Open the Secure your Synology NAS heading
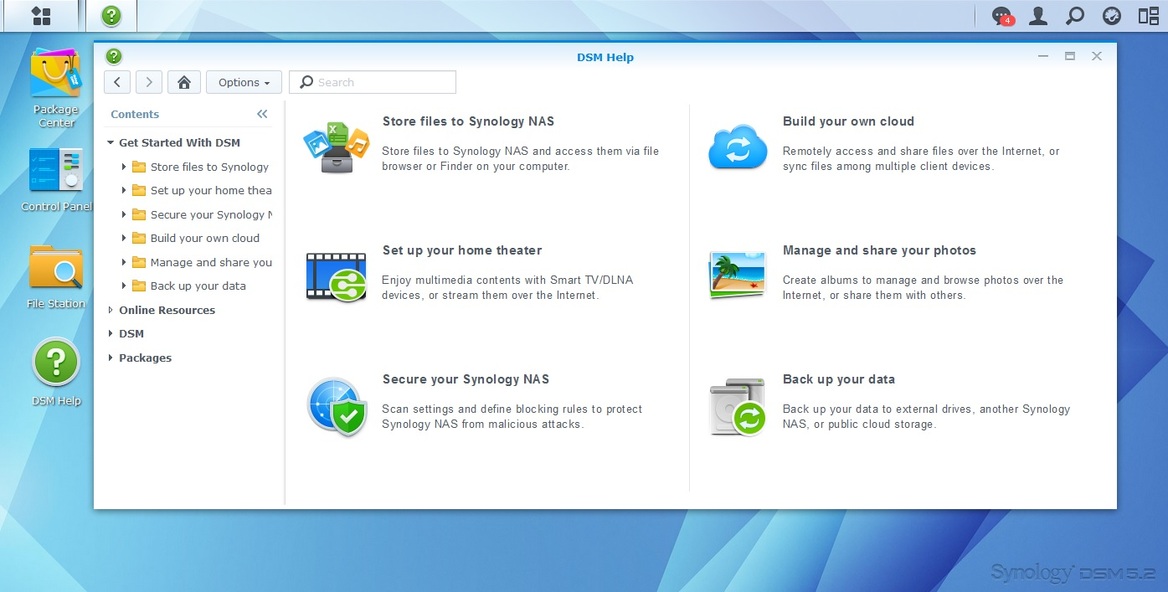1168x592 pixels. (466, 379)
